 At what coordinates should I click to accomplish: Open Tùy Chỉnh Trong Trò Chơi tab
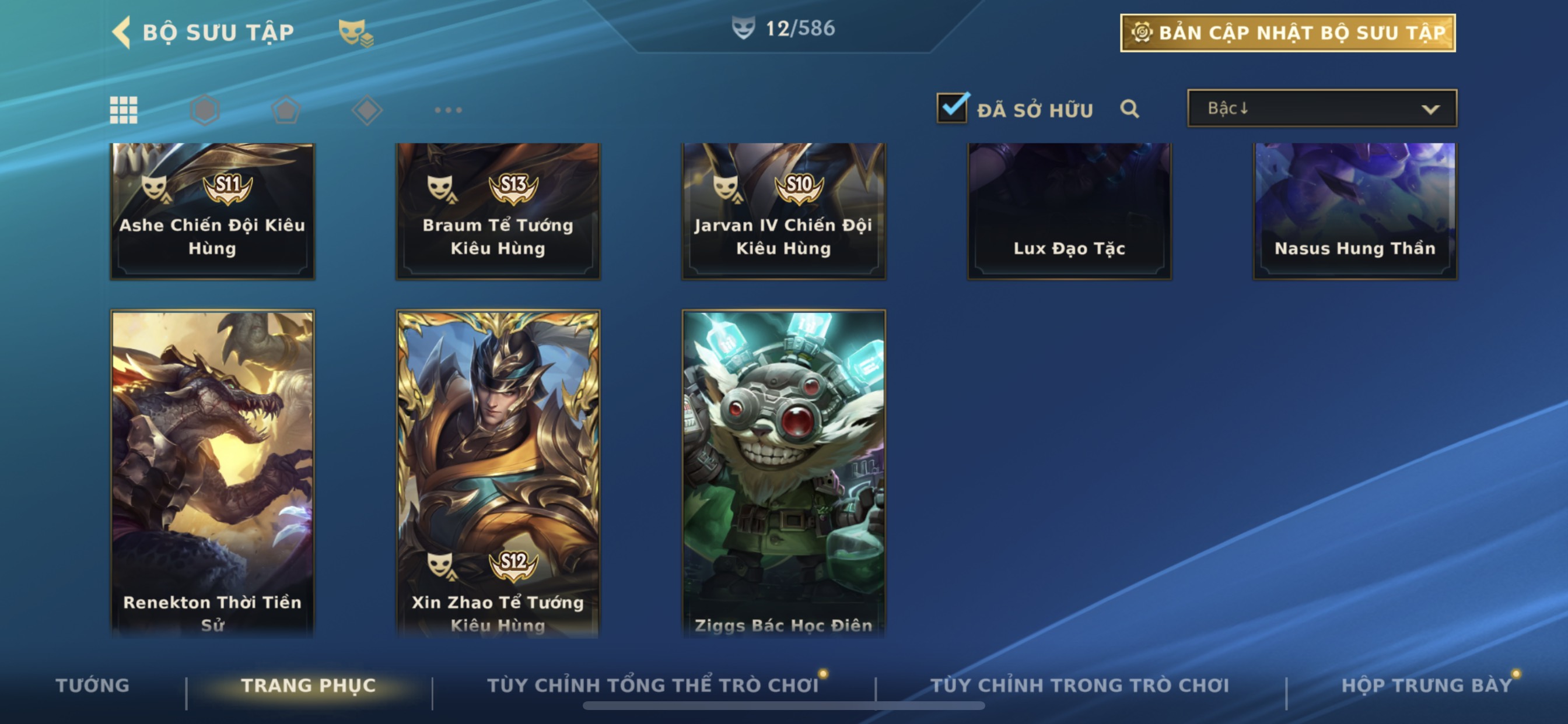click(x=1079, y=686)
